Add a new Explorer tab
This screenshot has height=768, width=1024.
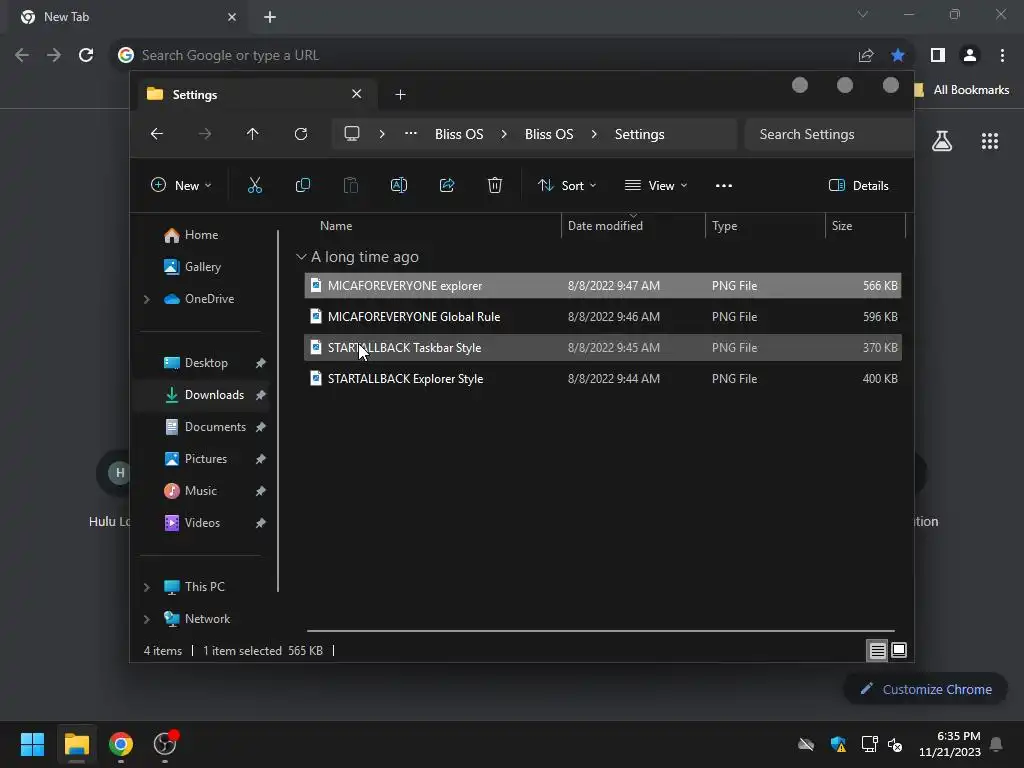click(x=400, y=95)
